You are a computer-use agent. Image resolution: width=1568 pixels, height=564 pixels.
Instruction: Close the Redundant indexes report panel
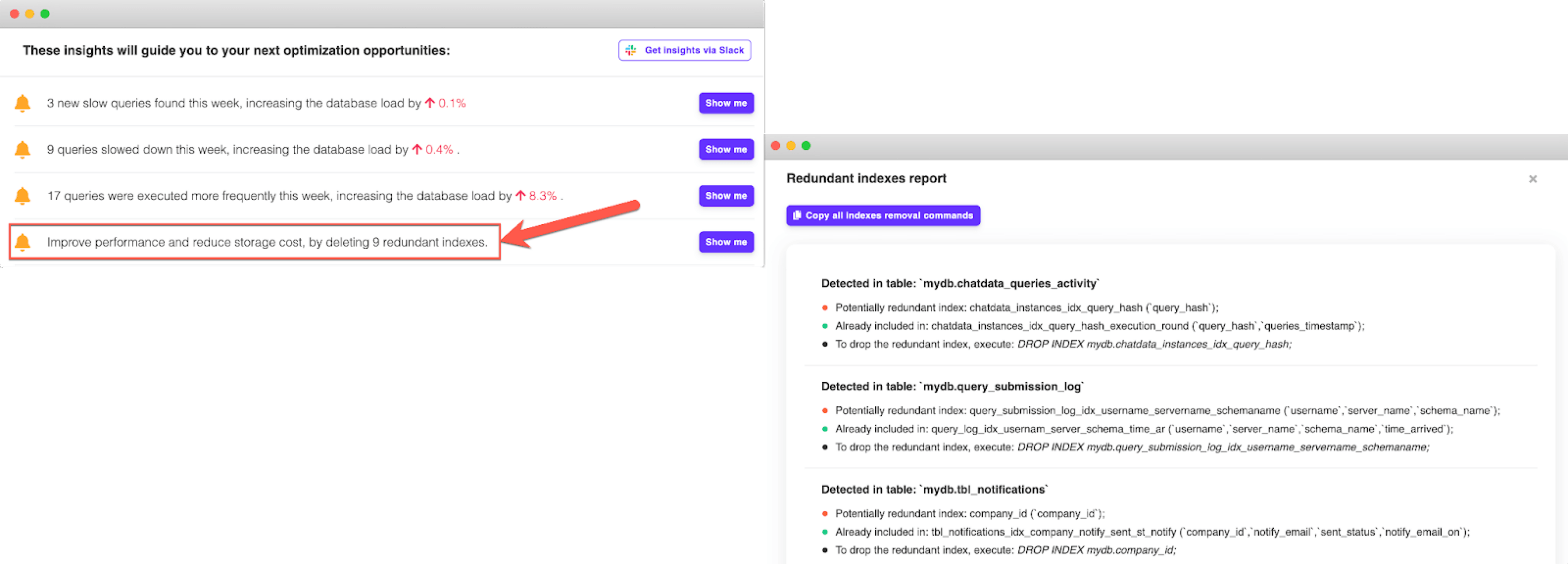tap(1532, 179)
